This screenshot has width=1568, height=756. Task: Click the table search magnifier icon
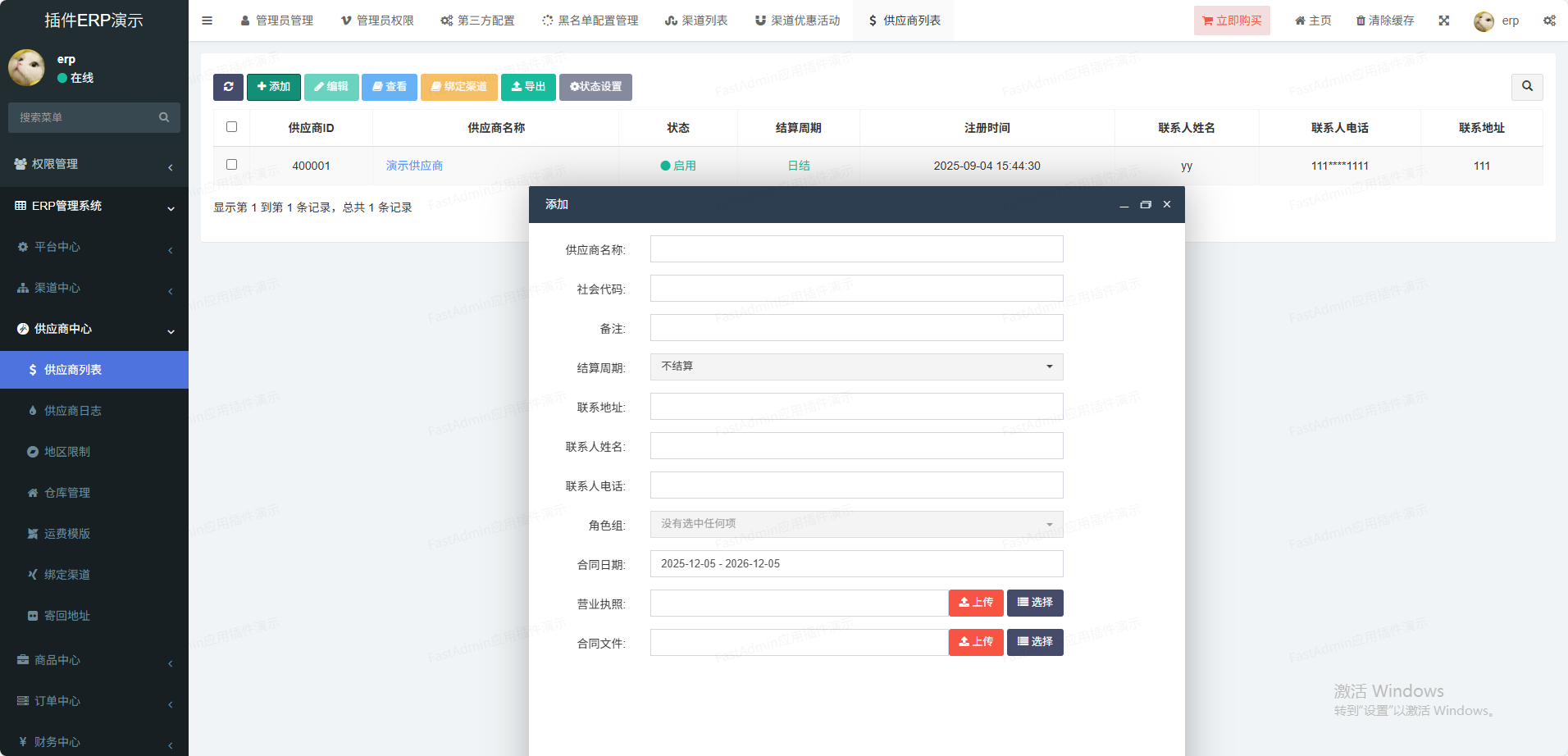pyautogui.click(x=1527, y=86)
